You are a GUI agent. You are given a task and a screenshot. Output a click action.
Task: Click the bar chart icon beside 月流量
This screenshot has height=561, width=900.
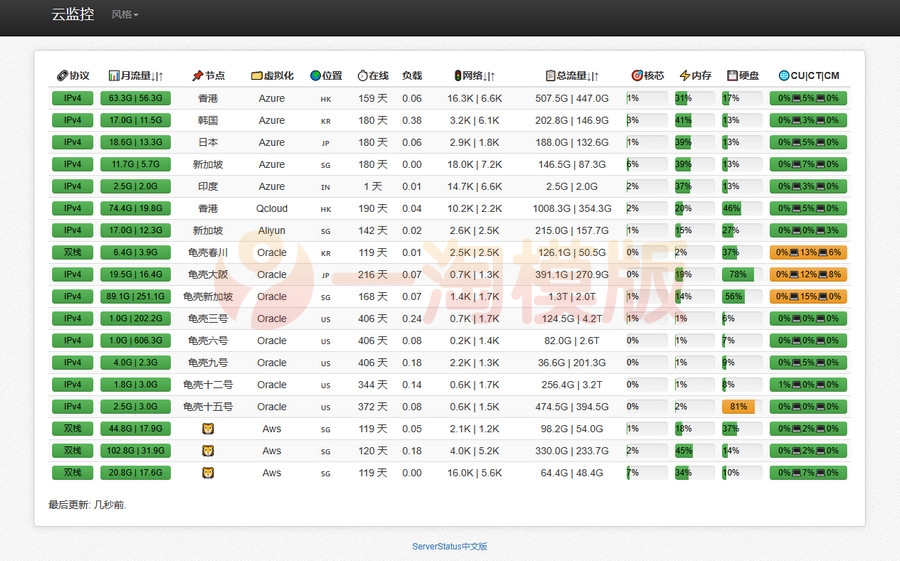click(114, 75)
